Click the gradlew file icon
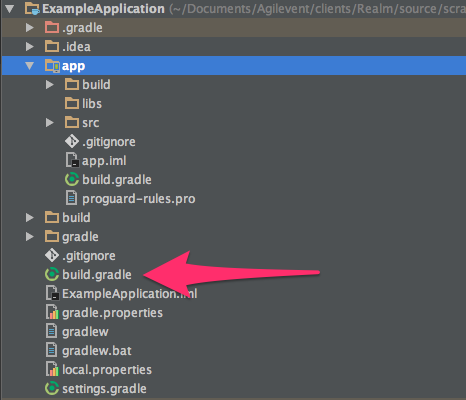 click(51, 331)
